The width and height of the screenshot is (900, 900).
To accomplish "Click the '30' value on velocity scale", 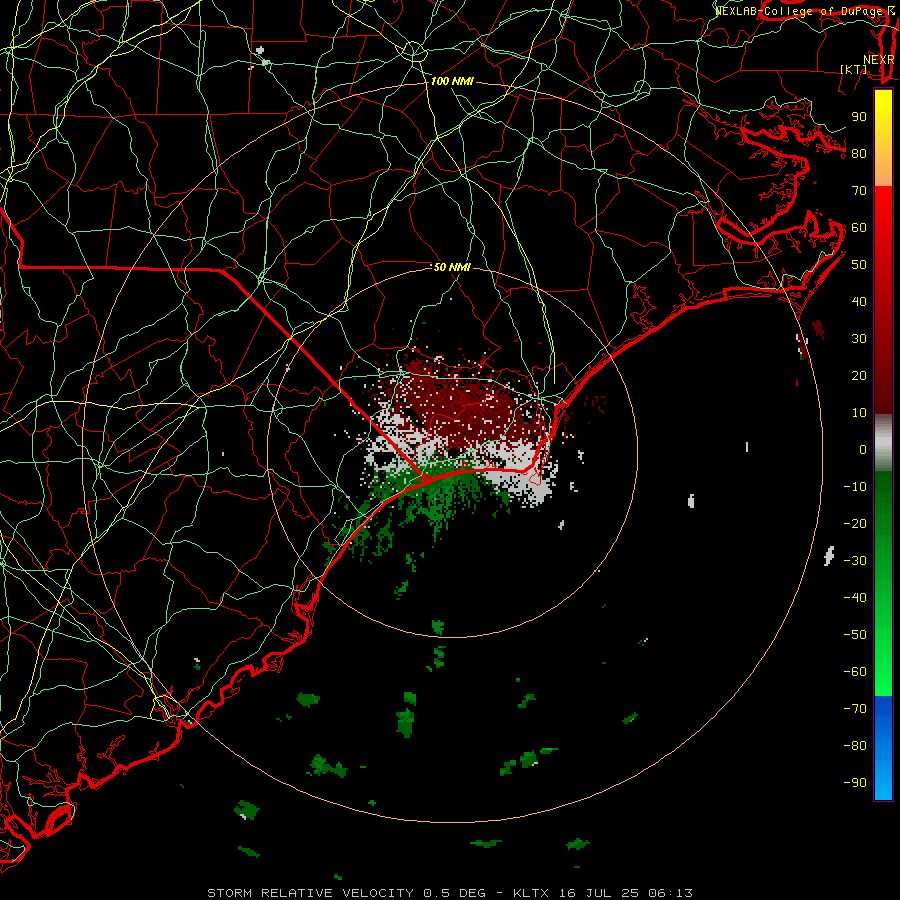I will (859, 339).
